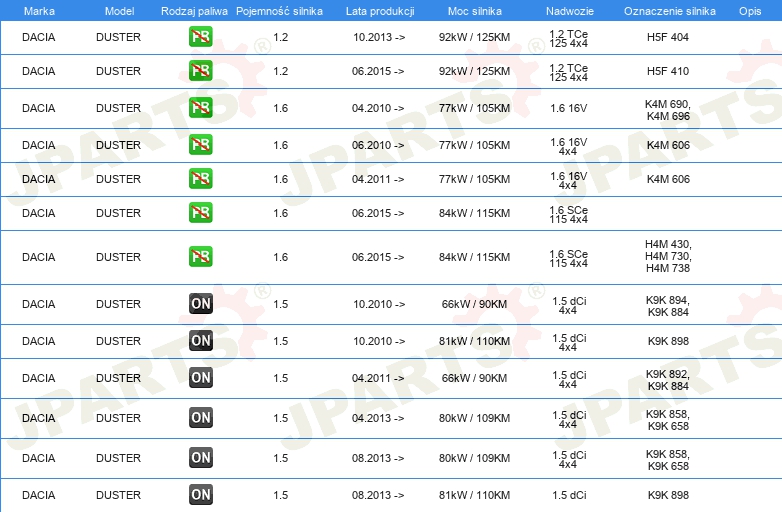Select the H4M 430, H4M 730, H4M 738 cell
782x512 pixels.
click(x=668, y=257)
